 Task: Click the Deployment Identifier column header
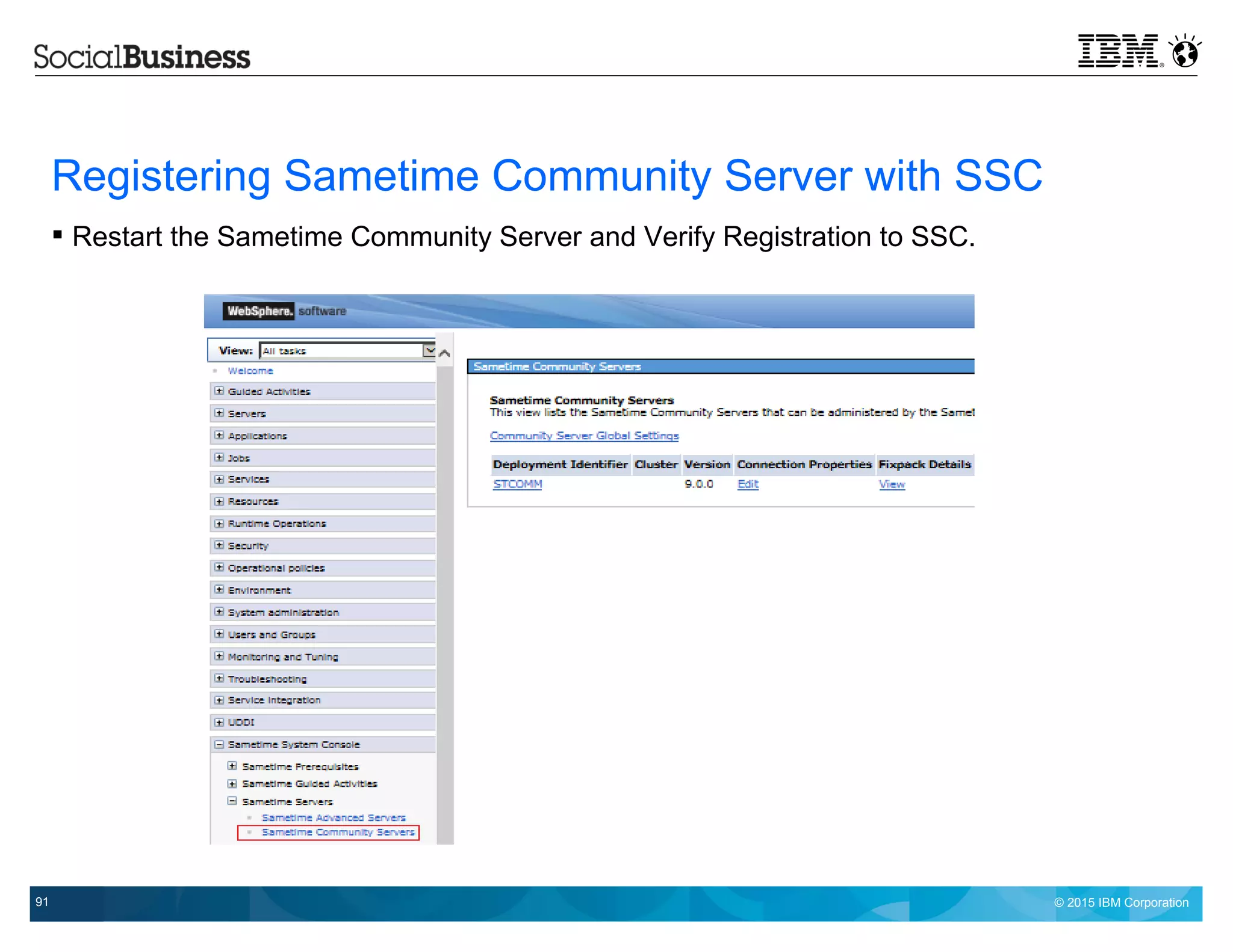(561, 465)
